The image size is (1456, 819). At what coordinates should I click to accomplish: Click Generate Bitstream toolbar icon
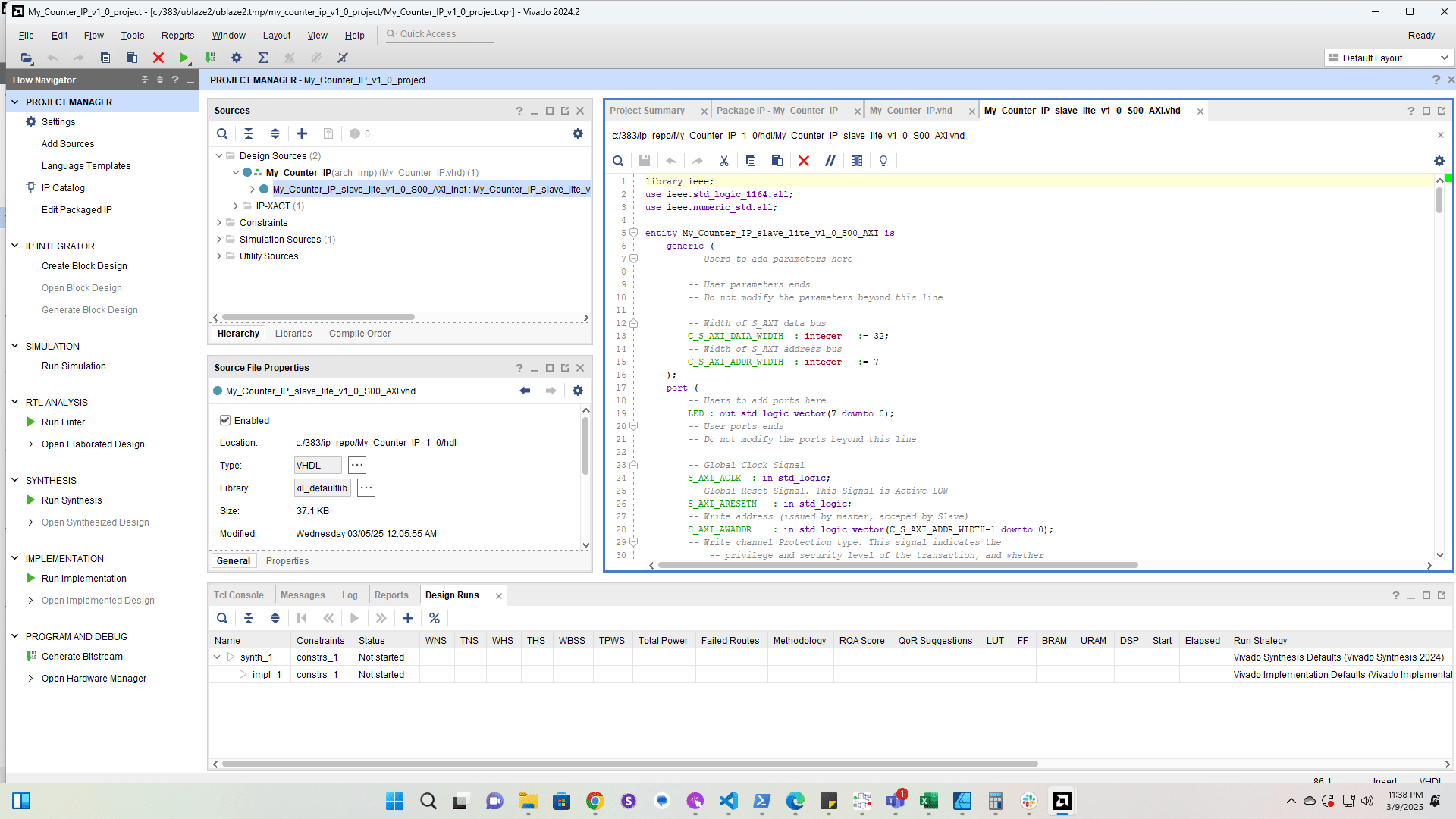211,58
